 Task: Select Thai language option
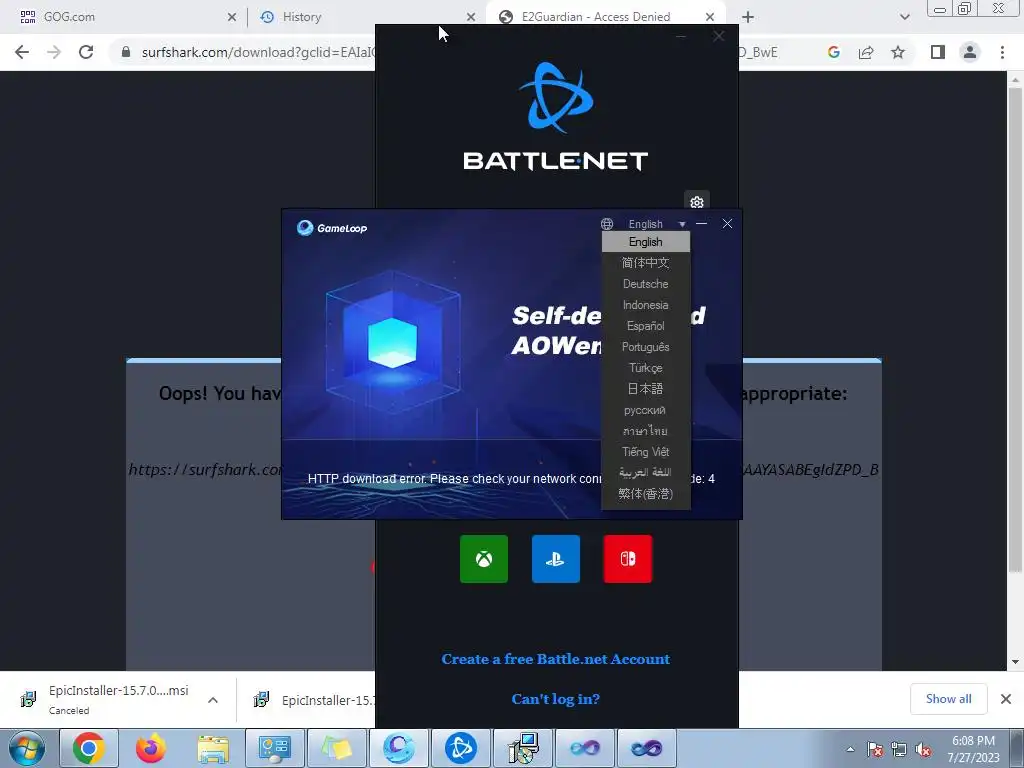(x=645, y=431)
